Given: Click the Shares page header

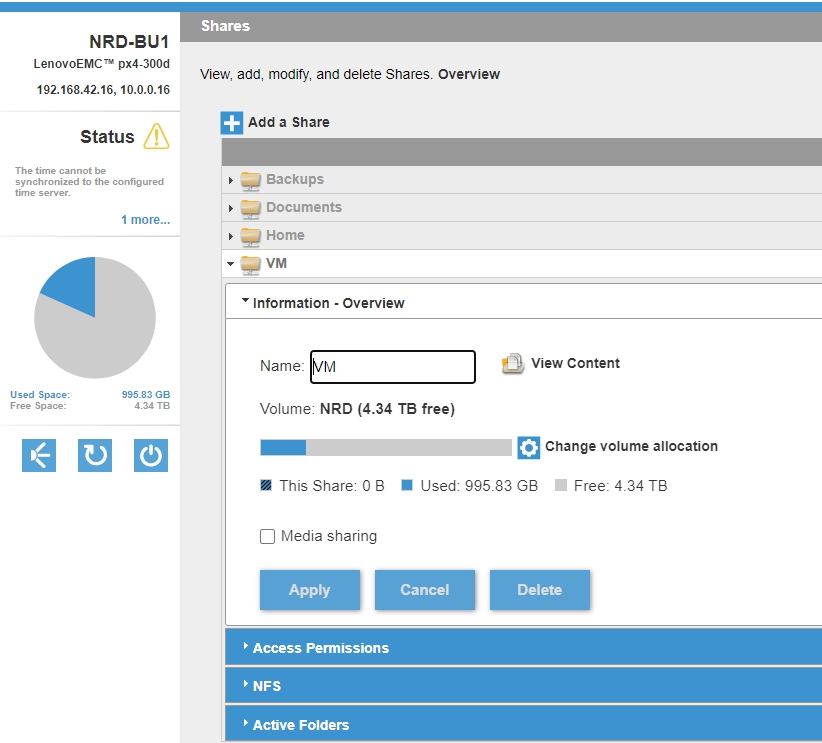Looking at the screenshot, I should (225, 26).
